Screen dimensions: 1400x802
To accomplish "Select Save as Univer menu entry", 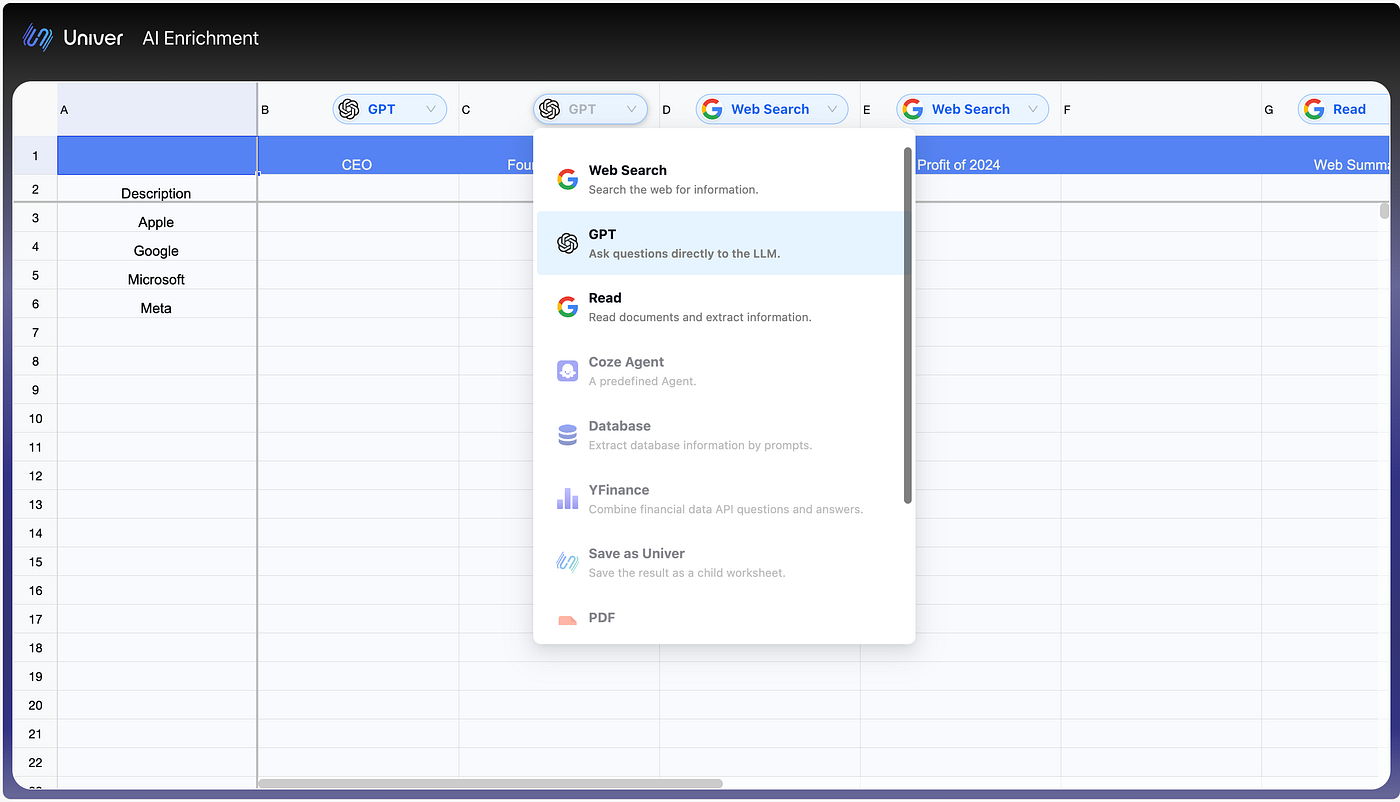I will click(719, 563).
